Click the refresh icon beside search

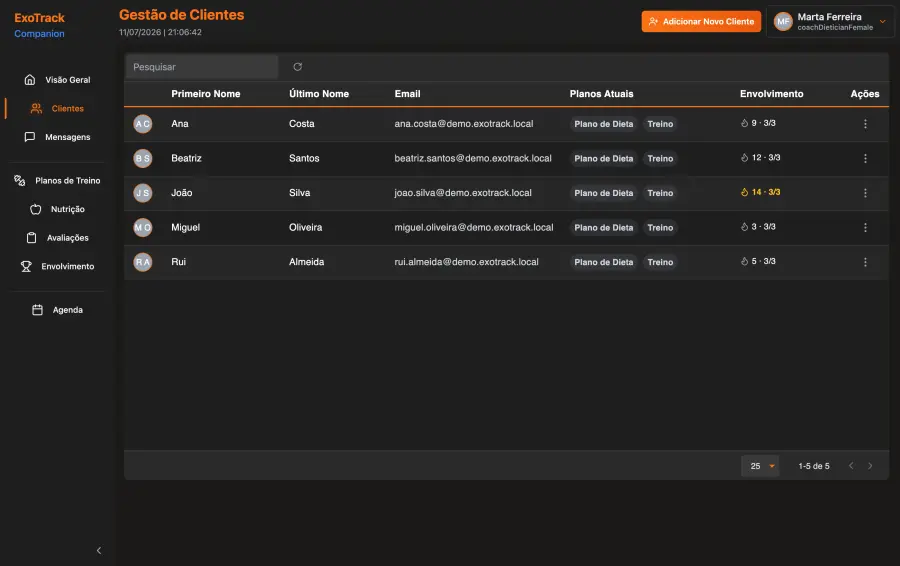(x=297, y=67)
